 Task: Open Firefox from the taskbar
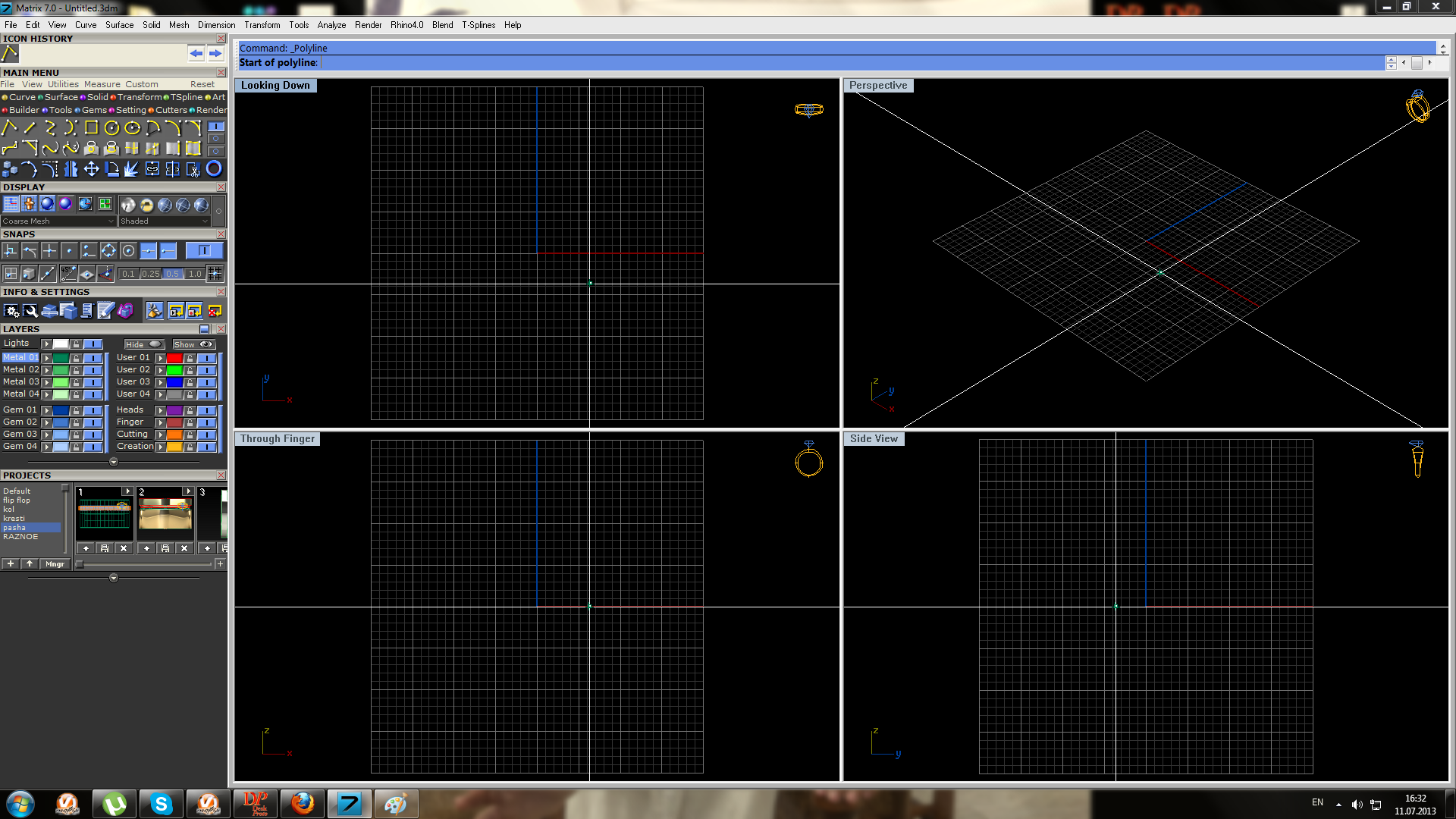(x=303, y=804)
